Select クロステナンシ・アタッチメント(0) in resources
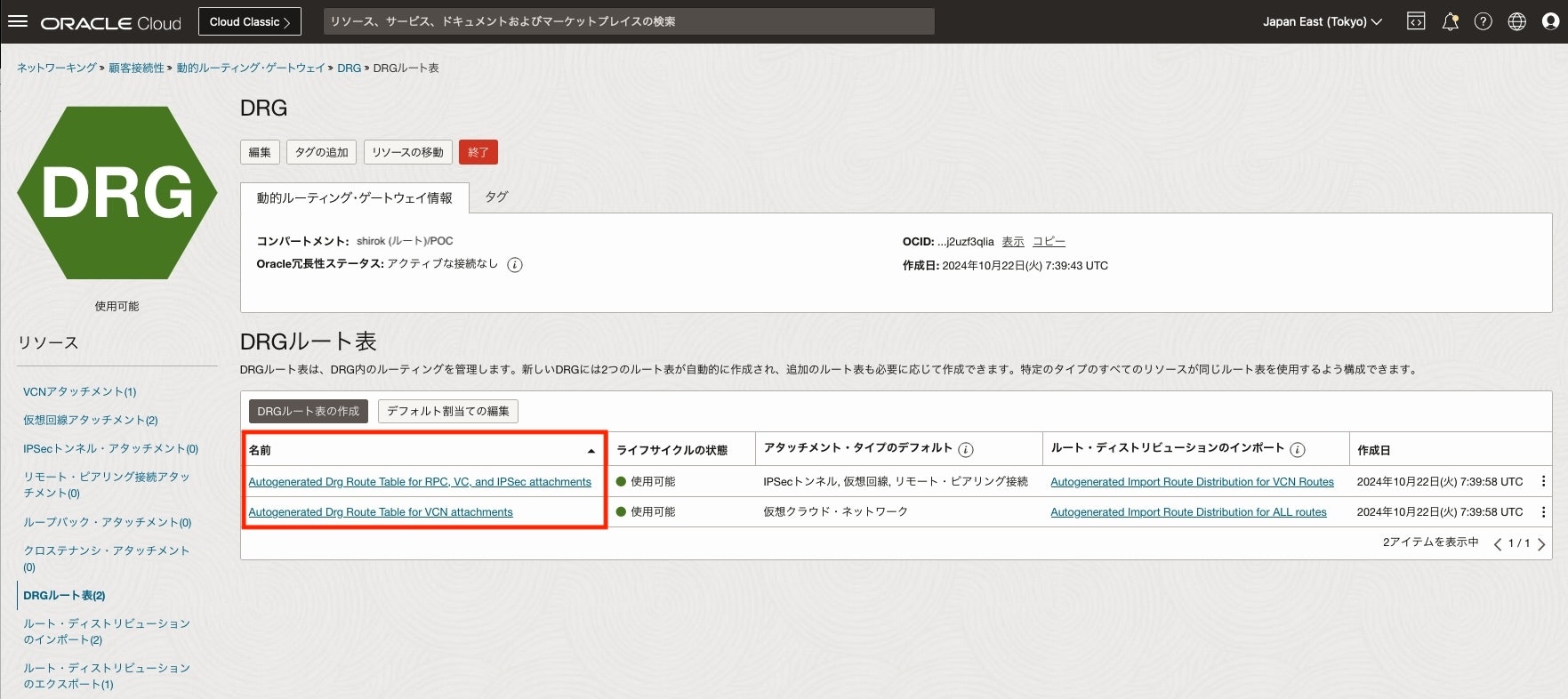1568x699 pixels. (x=106, y=558)
